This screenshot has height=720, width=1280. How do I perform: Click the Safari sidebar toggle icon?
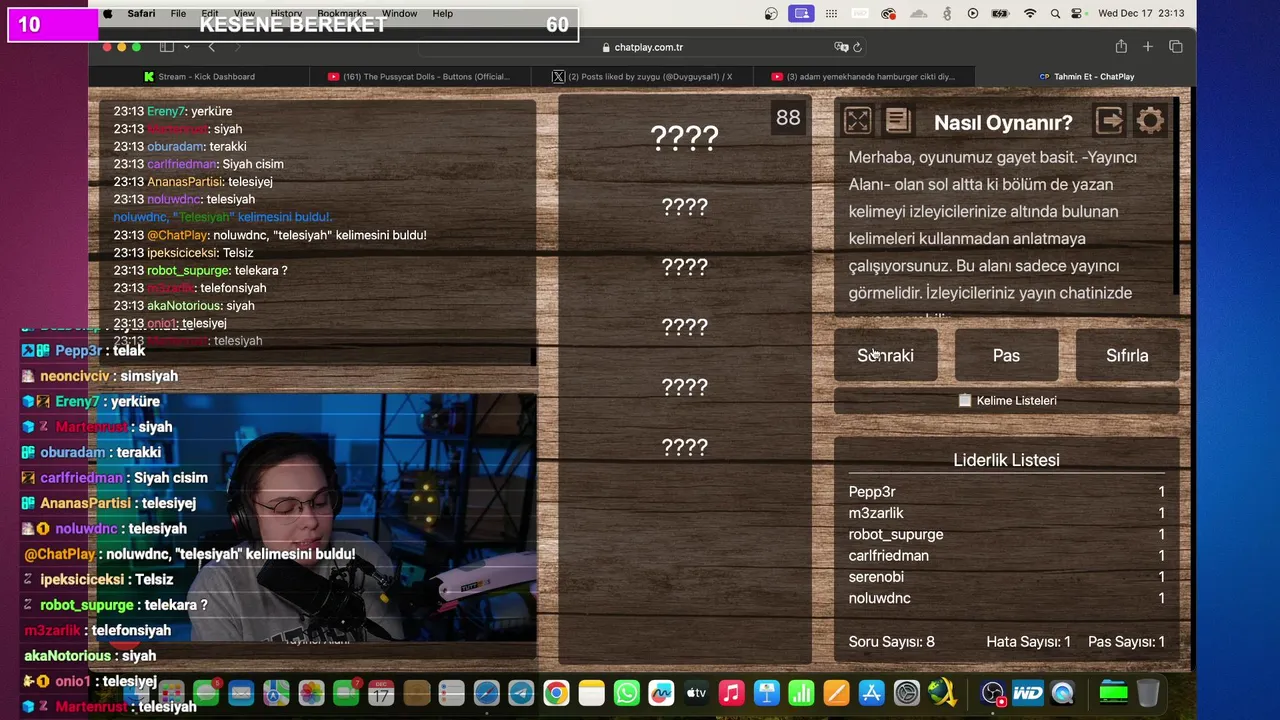(167, 47)
